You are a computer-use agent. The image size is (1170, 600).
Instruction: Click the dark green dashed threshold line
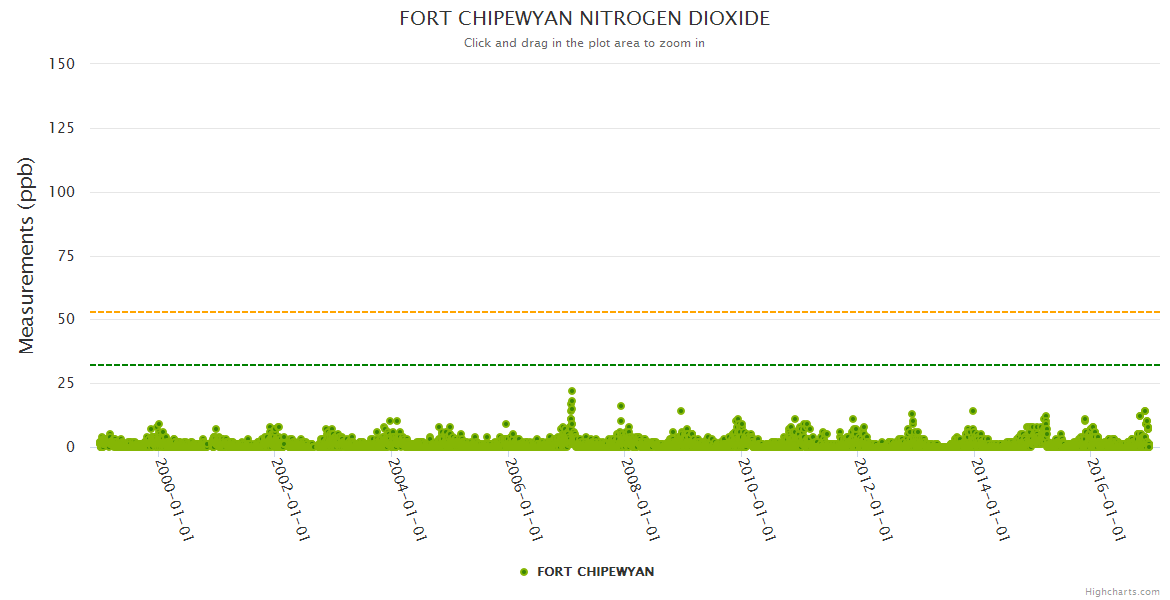[600, 365]
